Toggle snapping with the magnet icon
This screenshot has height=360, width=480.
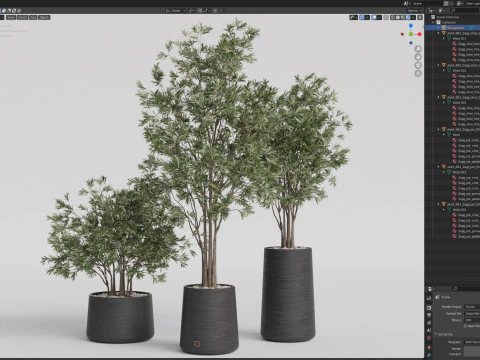click(x=200, y=11)
